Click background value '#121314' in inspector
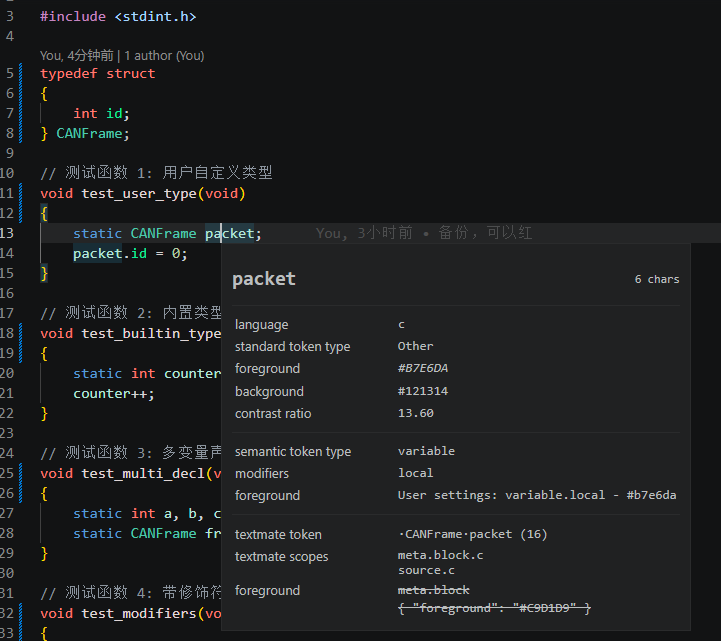Image resolution: width=721 pixels, height=641 pixels. point(423,391)
